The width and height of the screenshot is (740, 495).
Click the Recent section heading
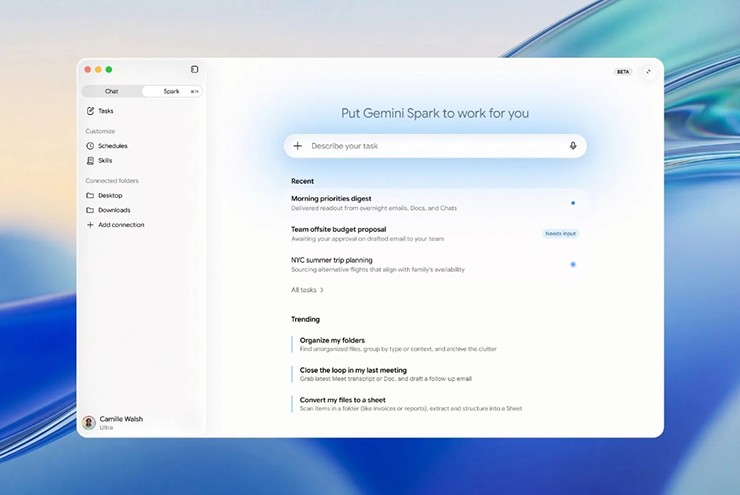[303, 181]
